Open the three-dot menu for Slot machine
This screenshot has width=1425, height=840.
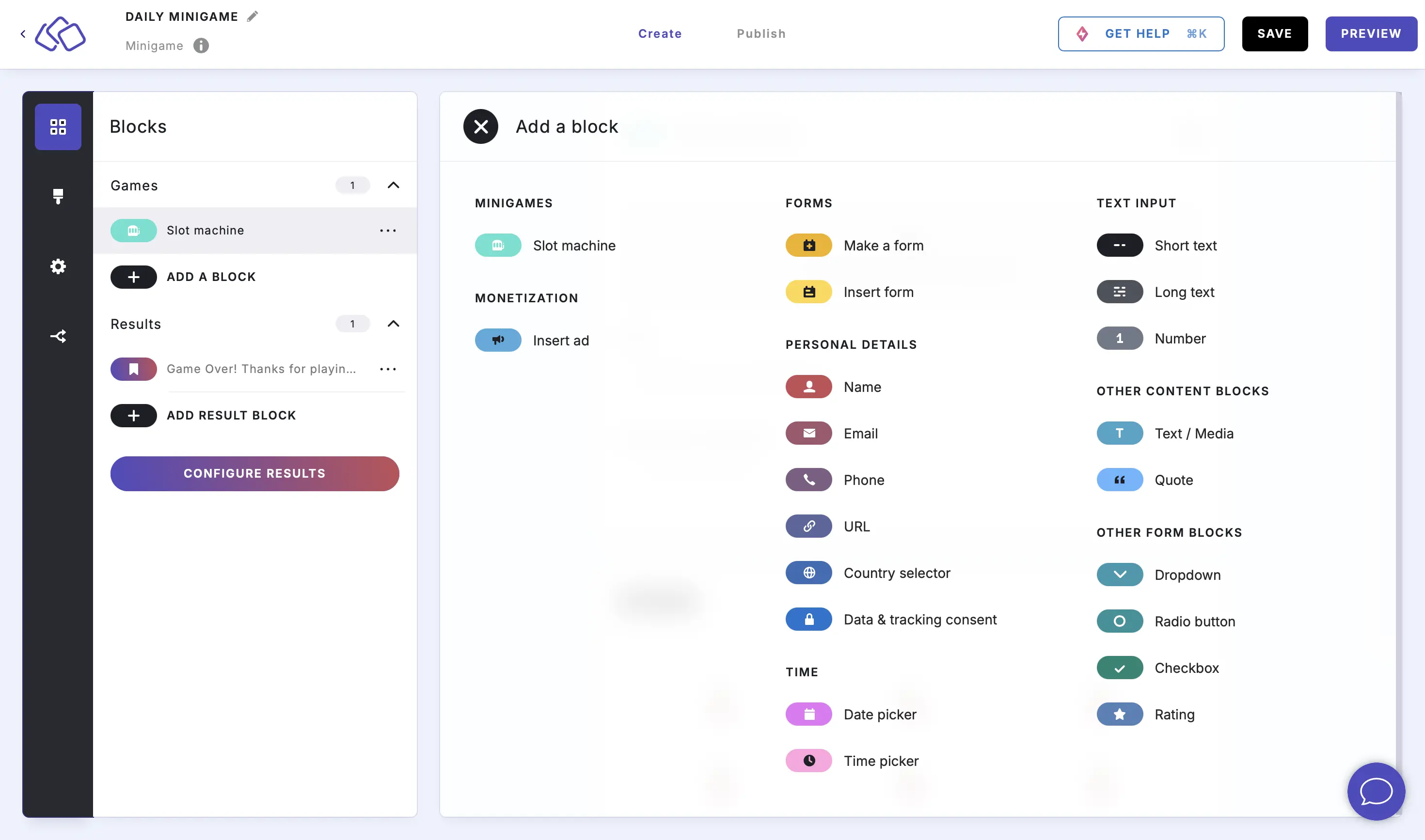pyautogui.click(x=388, y=230)
